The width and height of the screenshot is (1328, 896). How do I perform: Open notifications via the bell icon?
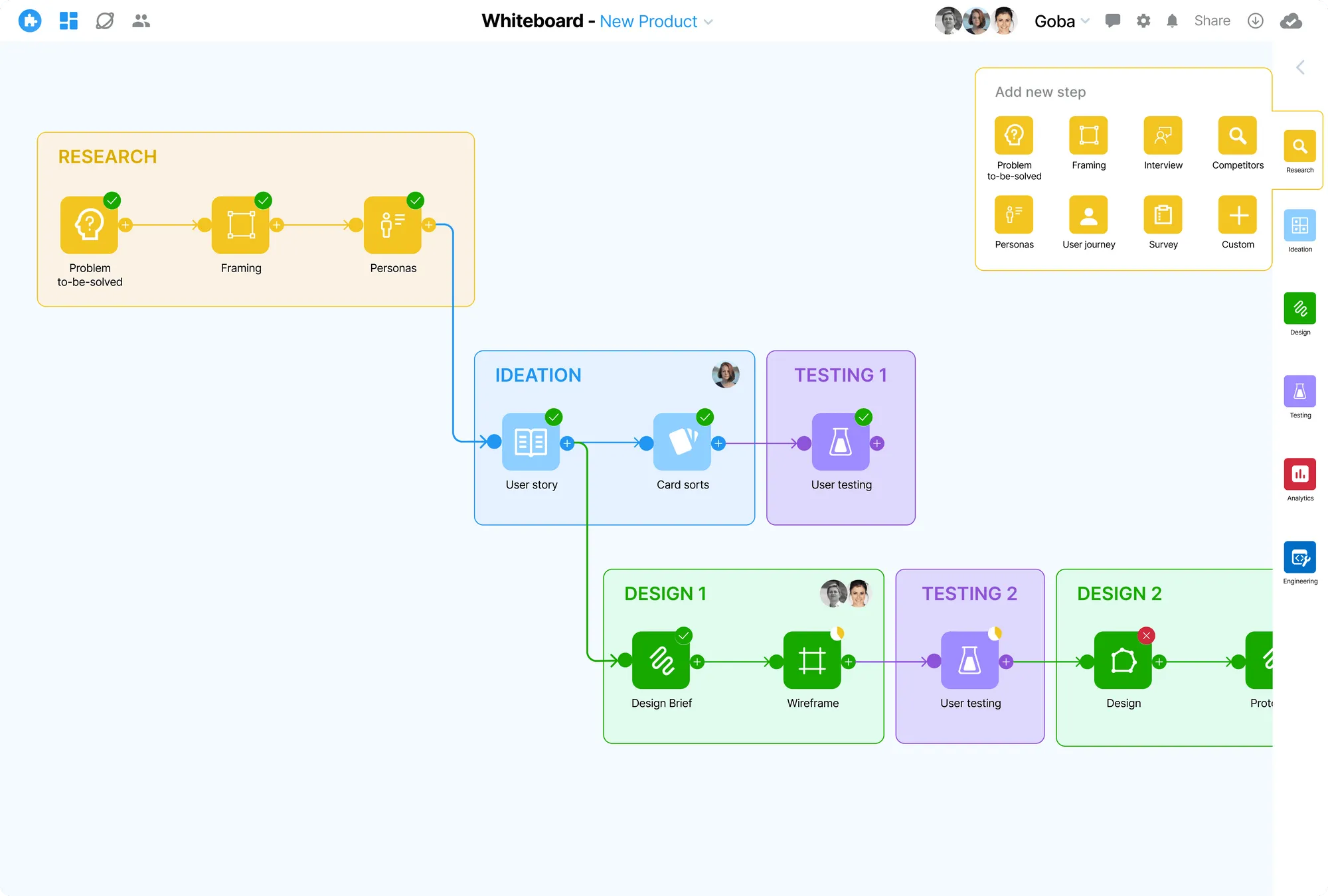click(x=1172, y=21)
